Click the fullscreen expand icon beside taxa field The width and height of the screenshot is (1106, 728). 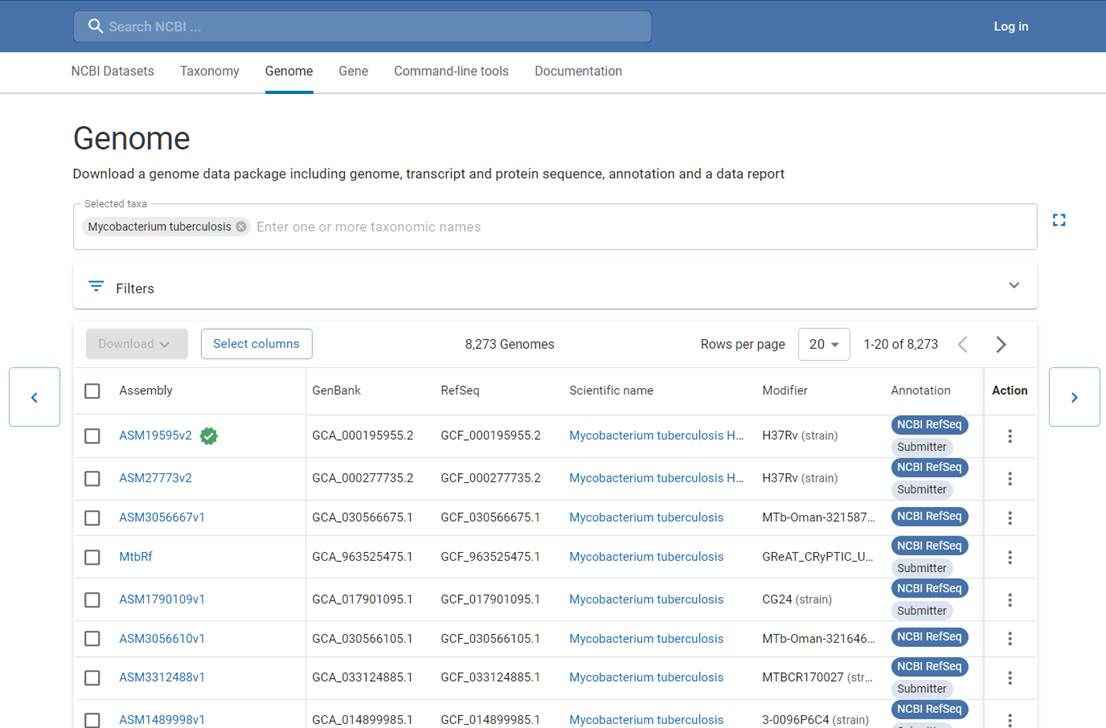[x=1059, y=220]
